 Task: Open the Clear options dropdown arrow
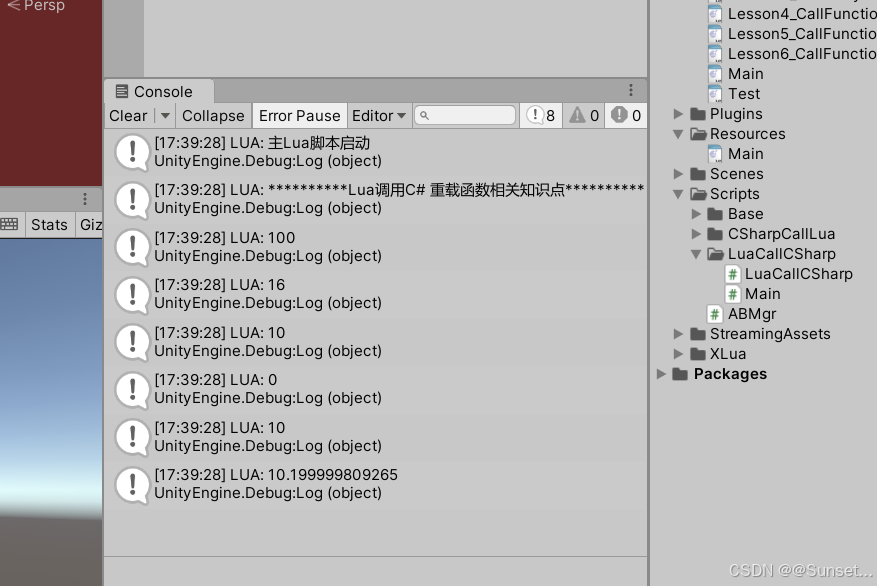[x=165, y=116]
